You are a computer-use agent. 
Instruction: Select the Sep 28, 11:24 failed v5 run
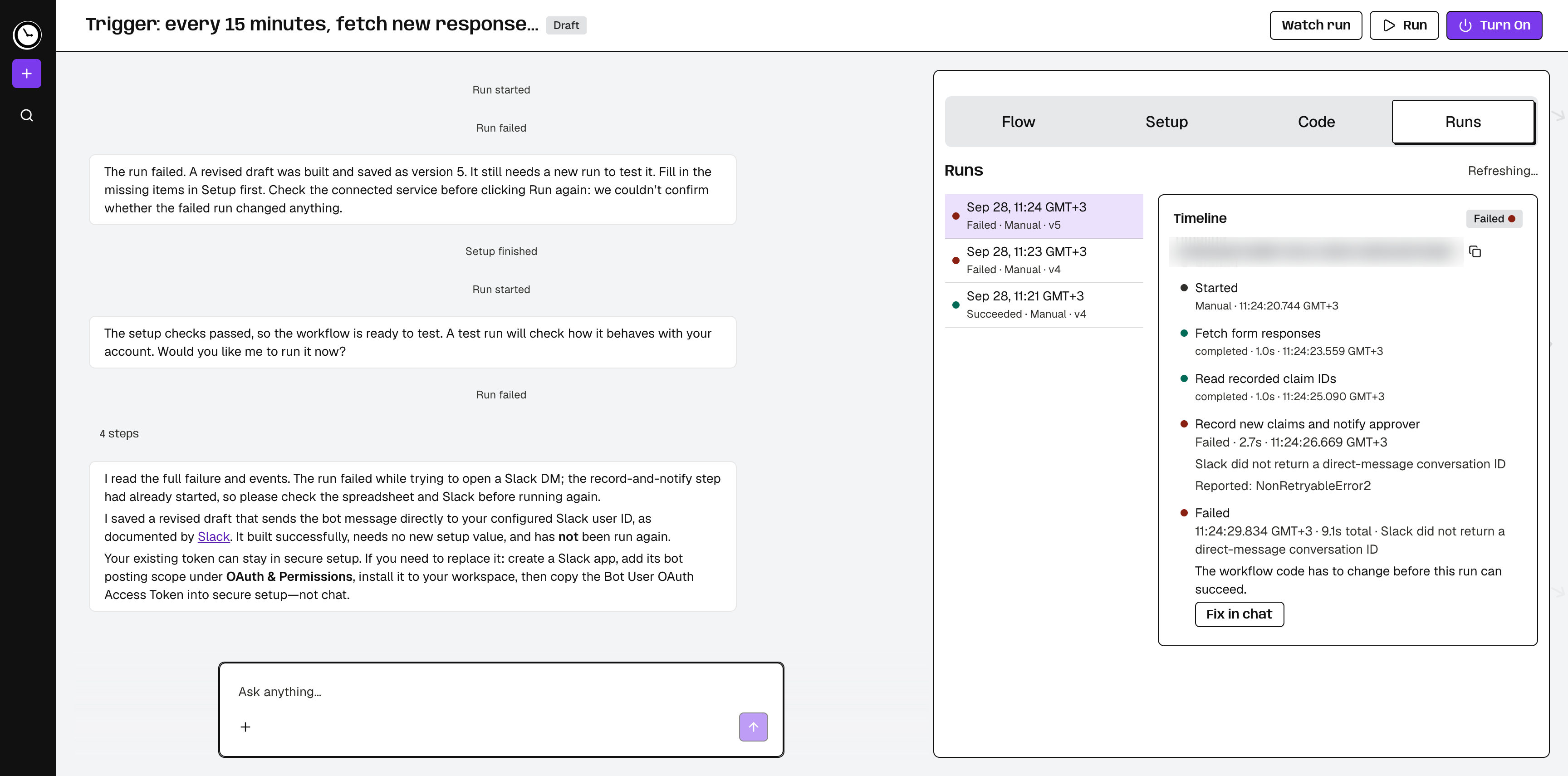pyautogui.click(x=1044, y=216)
